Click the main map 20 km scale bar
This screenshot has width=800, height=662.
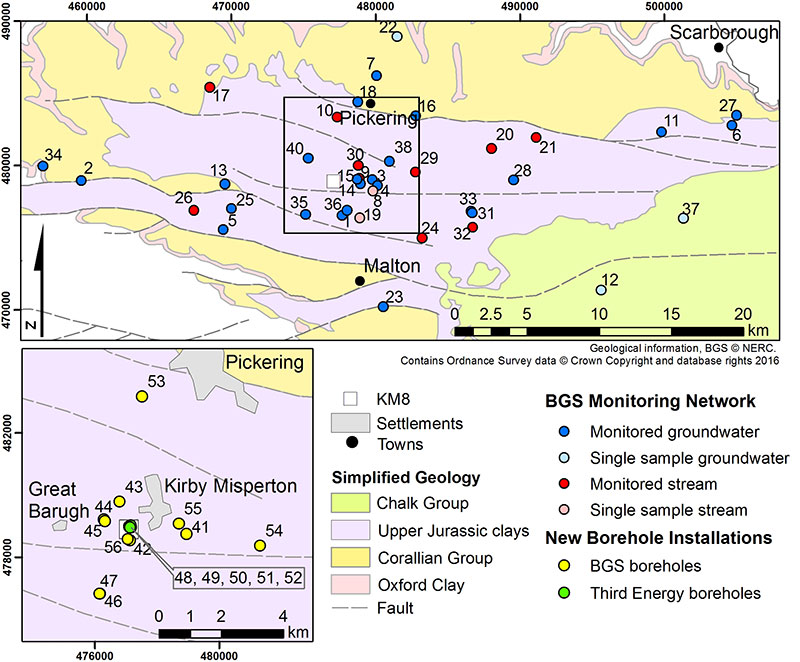[x=601, y=331]
